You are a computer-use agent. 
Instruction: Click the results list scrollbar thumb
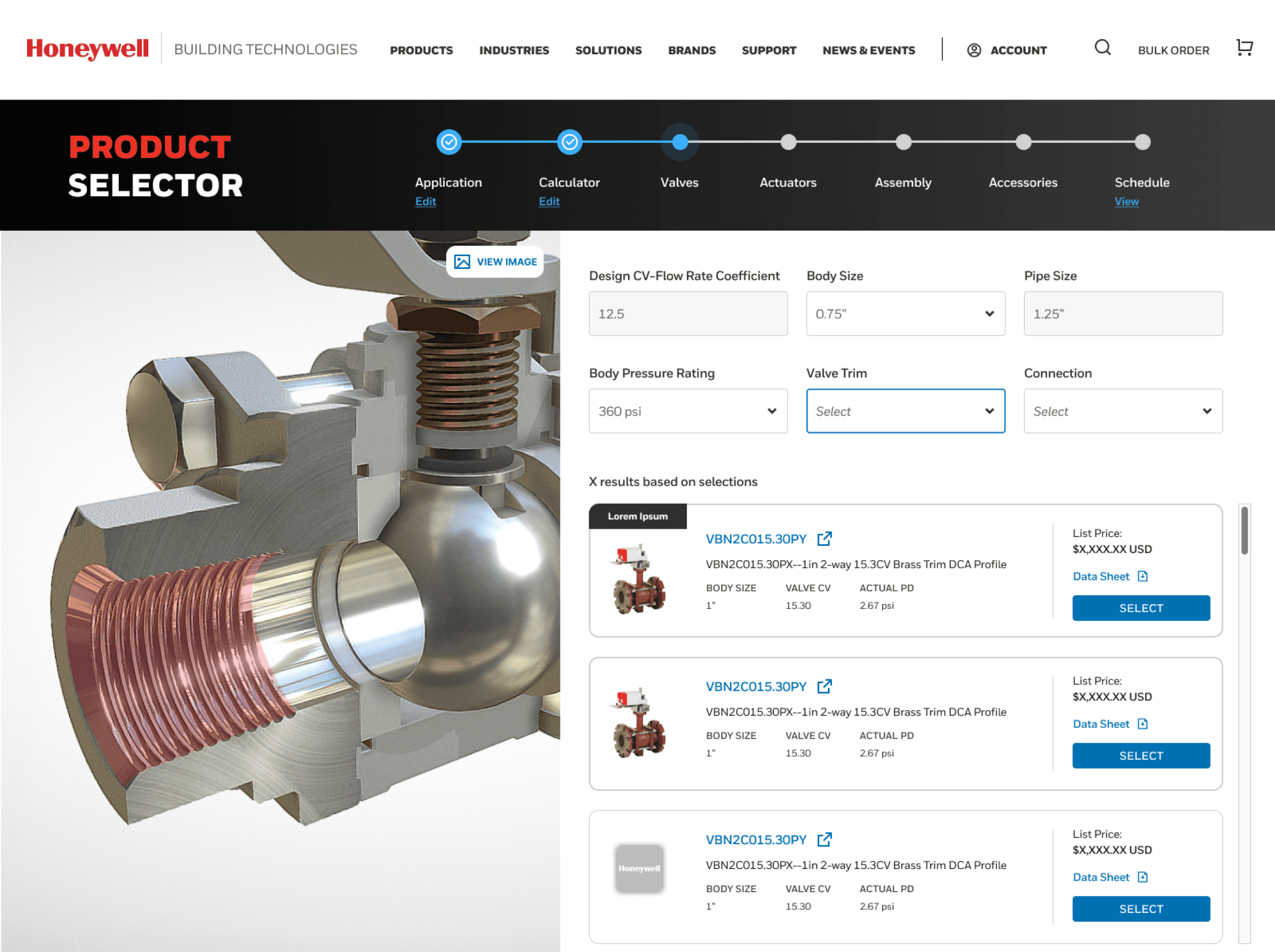(1244, 530)
